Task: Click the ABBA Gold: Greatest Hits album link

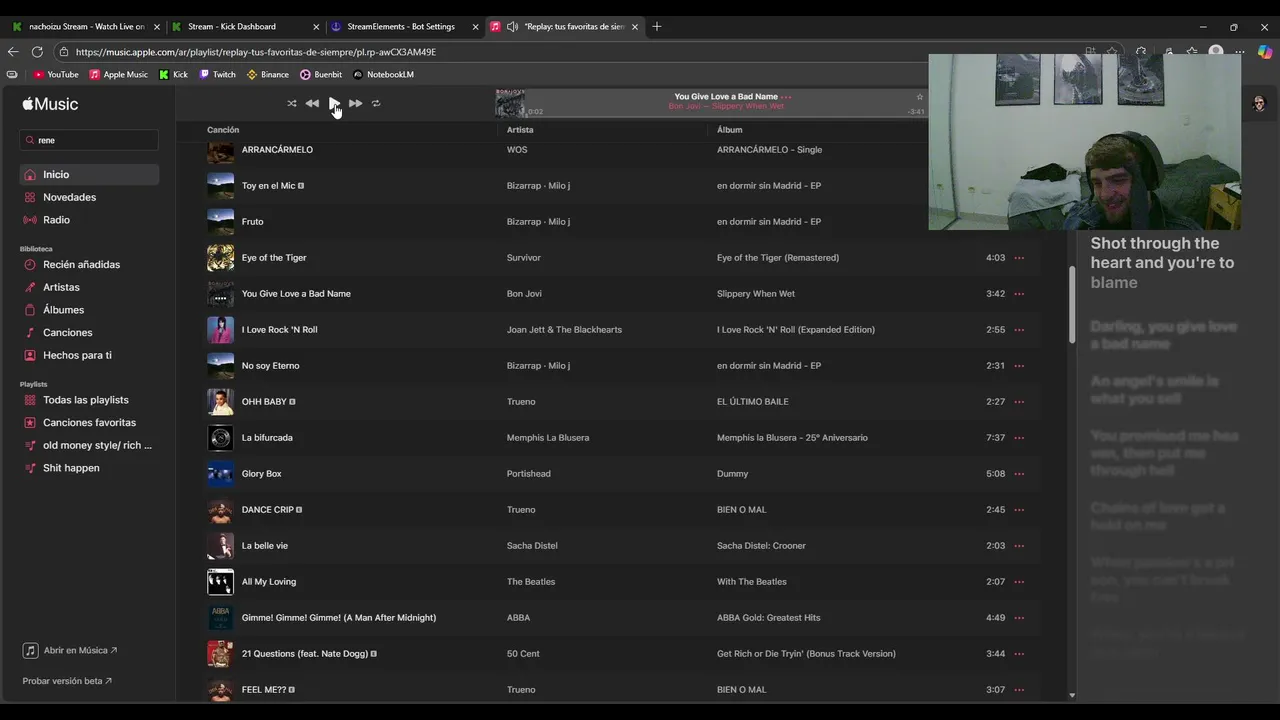Action: pyautogui.click(x=769, y=618)
